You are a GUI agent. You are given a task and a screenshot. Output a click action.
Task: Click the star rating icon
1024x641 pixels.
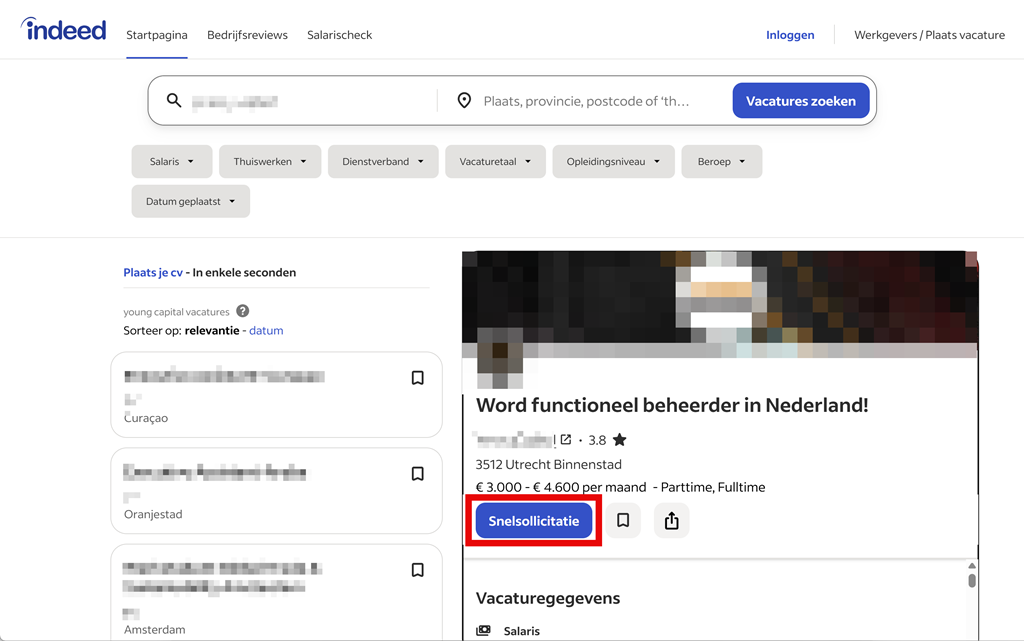tap(620, 440)
